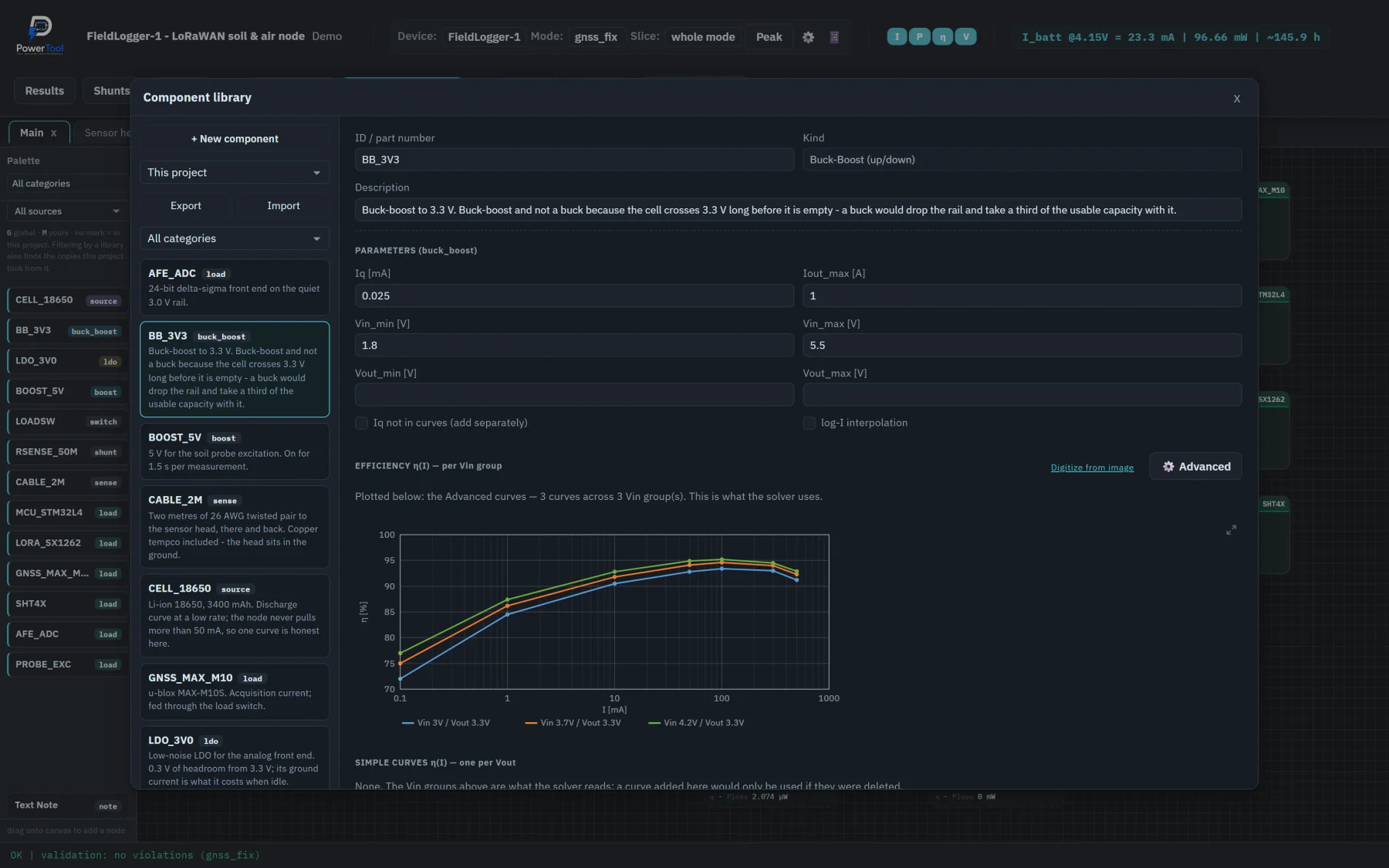Expand the efficiency chart to fullscreen

click(x=1232, y=530)
